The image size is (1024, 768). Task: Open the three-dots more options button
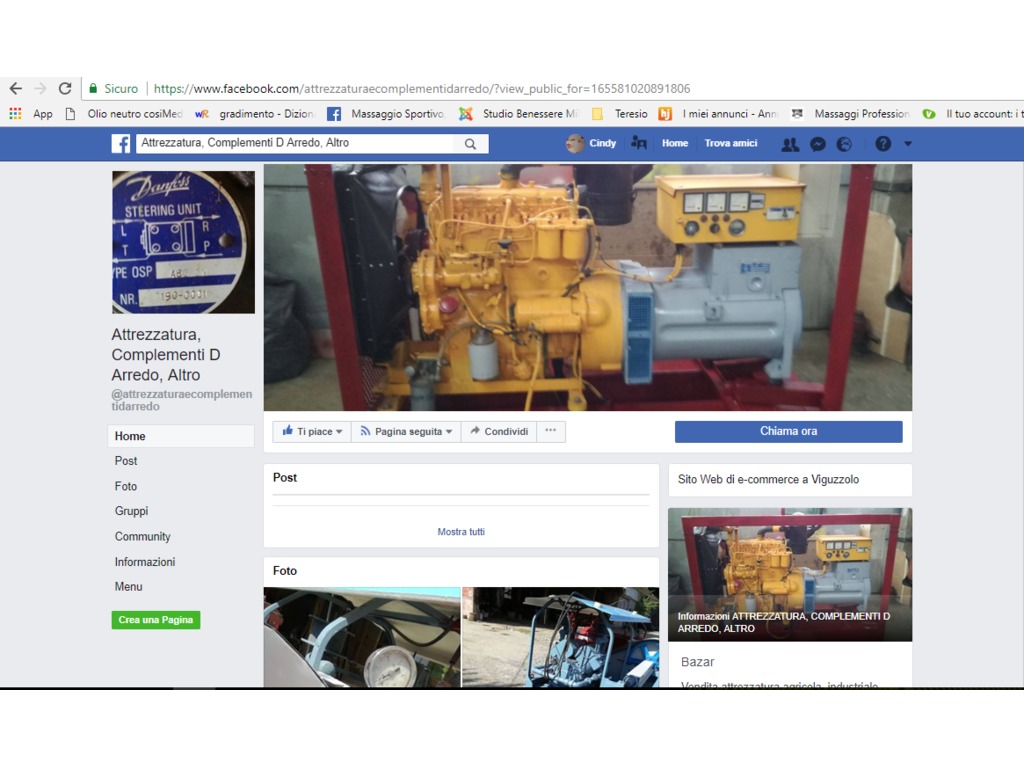click(550, 432)
